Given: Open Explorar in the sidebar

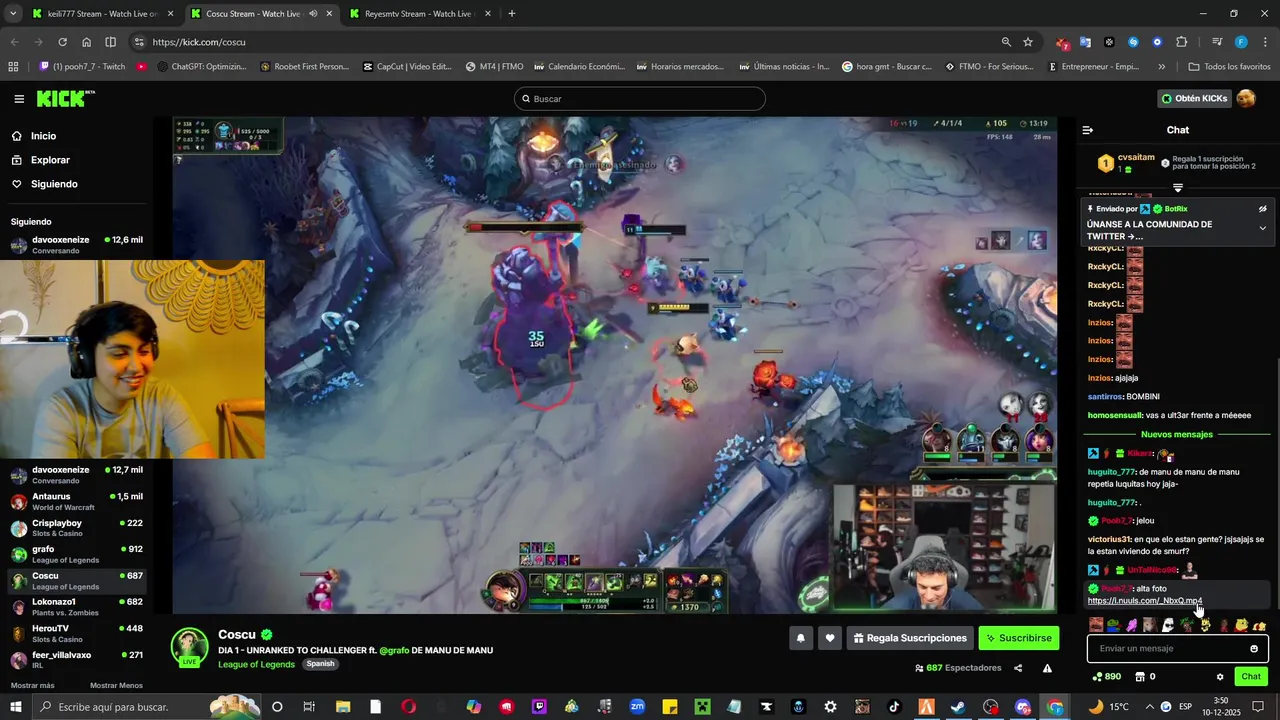Looking at the screenshot, I should [50, 160].
